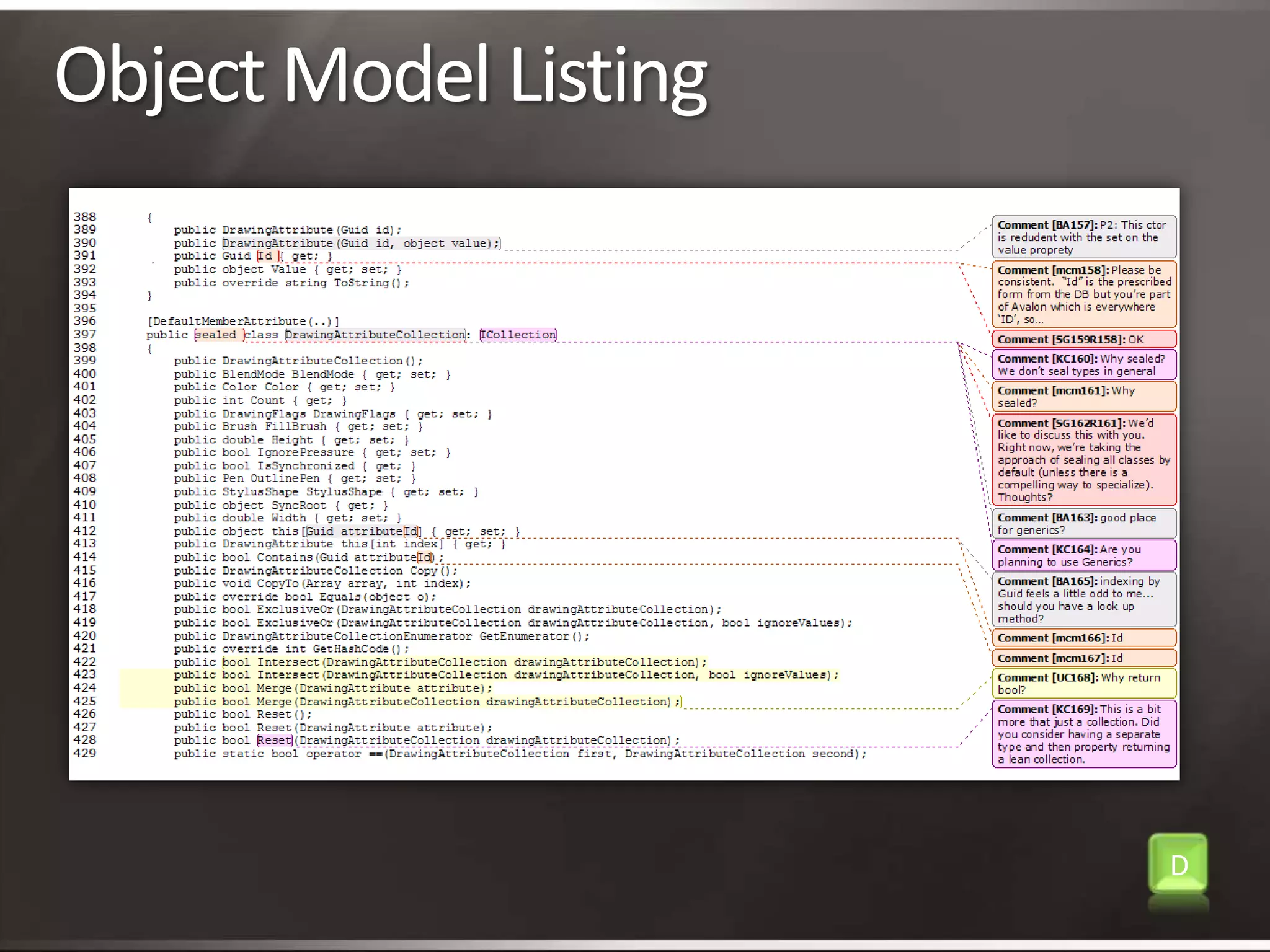Click 'GetHashCode();' on line 421

(x=361, y=648)
